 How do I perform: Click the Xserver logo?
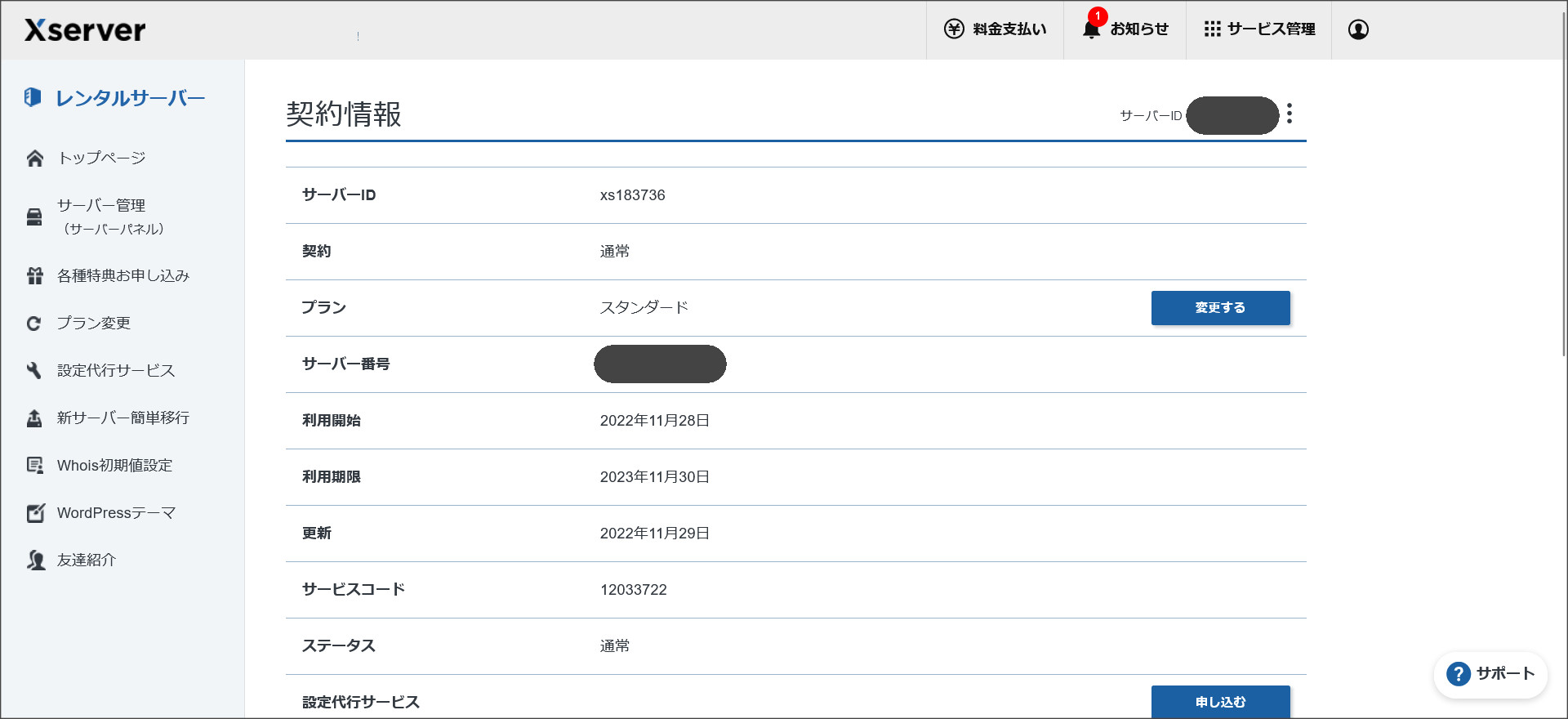click(x=85, y=30)
